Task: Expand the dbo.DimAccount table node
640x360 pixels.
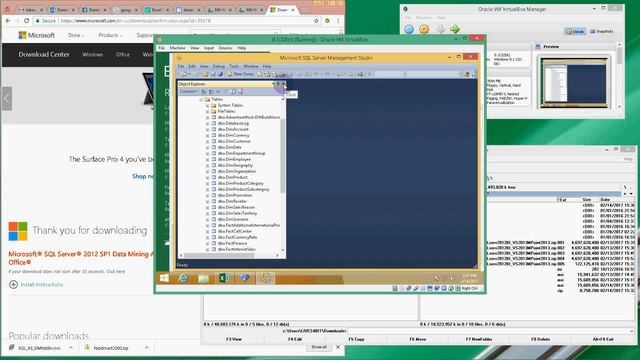Action: click(x=207, y=129)
